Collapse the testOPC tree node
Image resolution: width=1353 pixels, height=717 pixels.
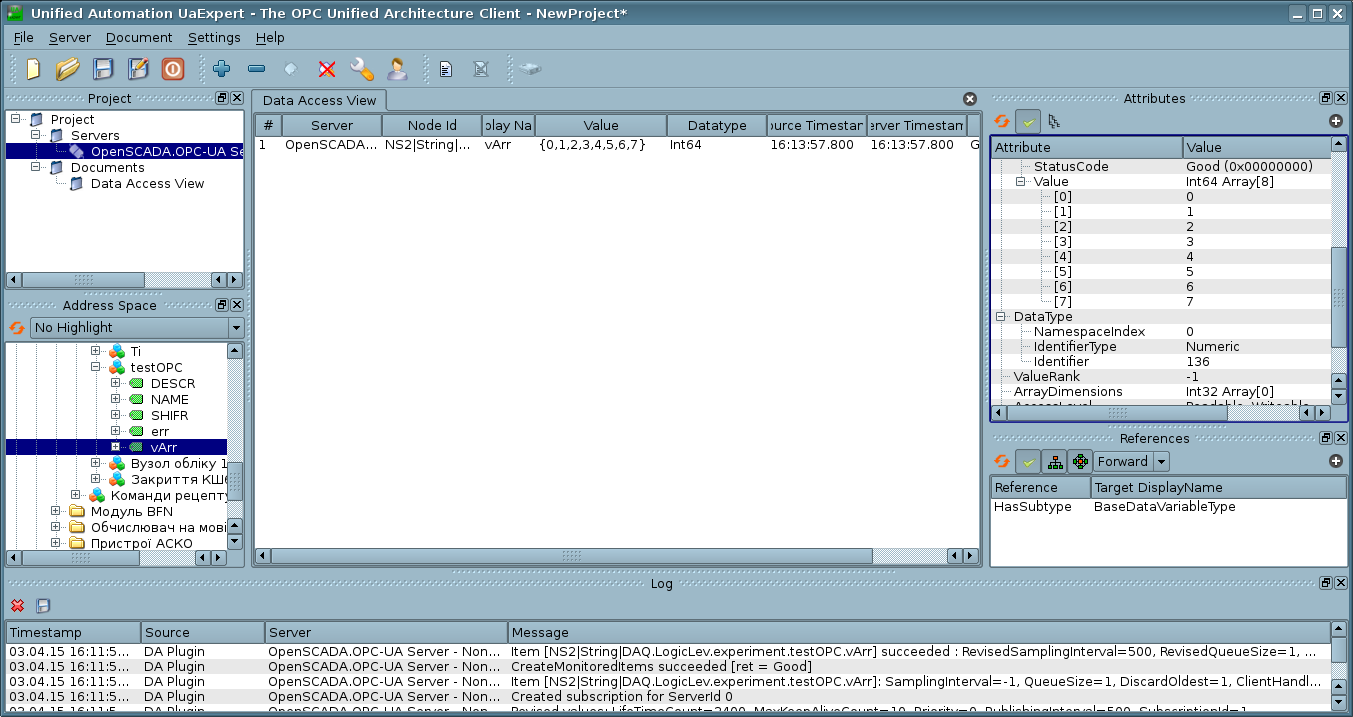[96, 367]
